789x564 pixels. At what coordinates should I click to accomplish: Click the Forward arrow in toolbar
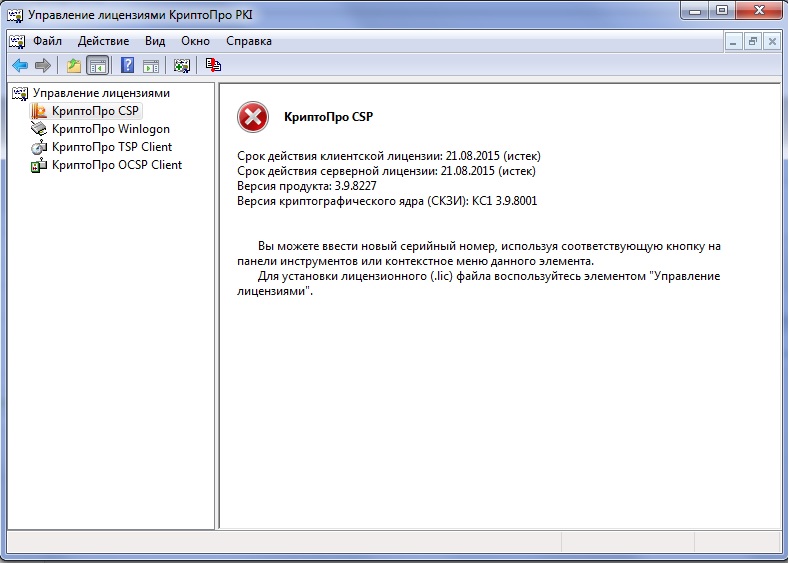[x=43, y=65]
